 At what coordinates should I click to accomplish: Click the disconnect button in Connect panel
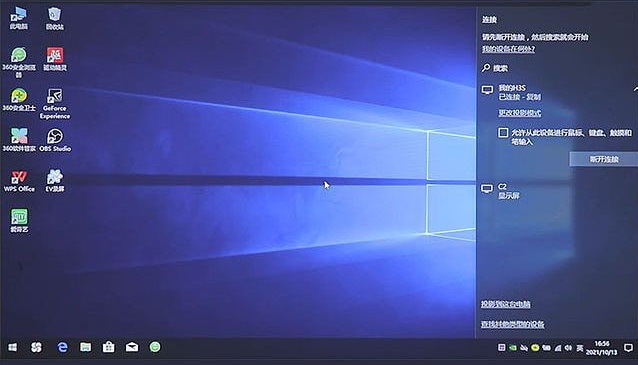[604, 159]
